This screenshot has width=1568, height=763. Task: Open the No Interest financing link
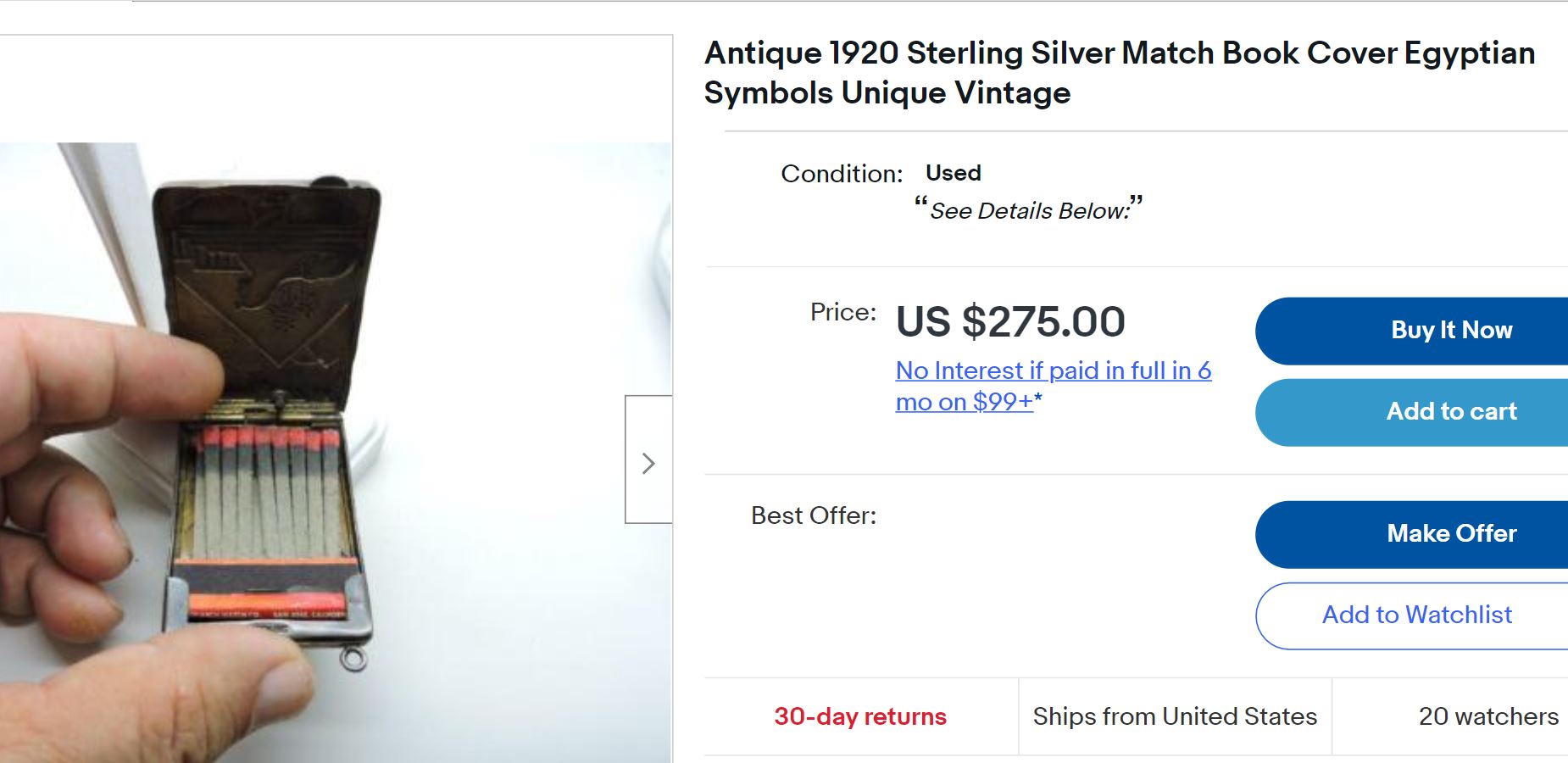click(x=1053, y=386)
